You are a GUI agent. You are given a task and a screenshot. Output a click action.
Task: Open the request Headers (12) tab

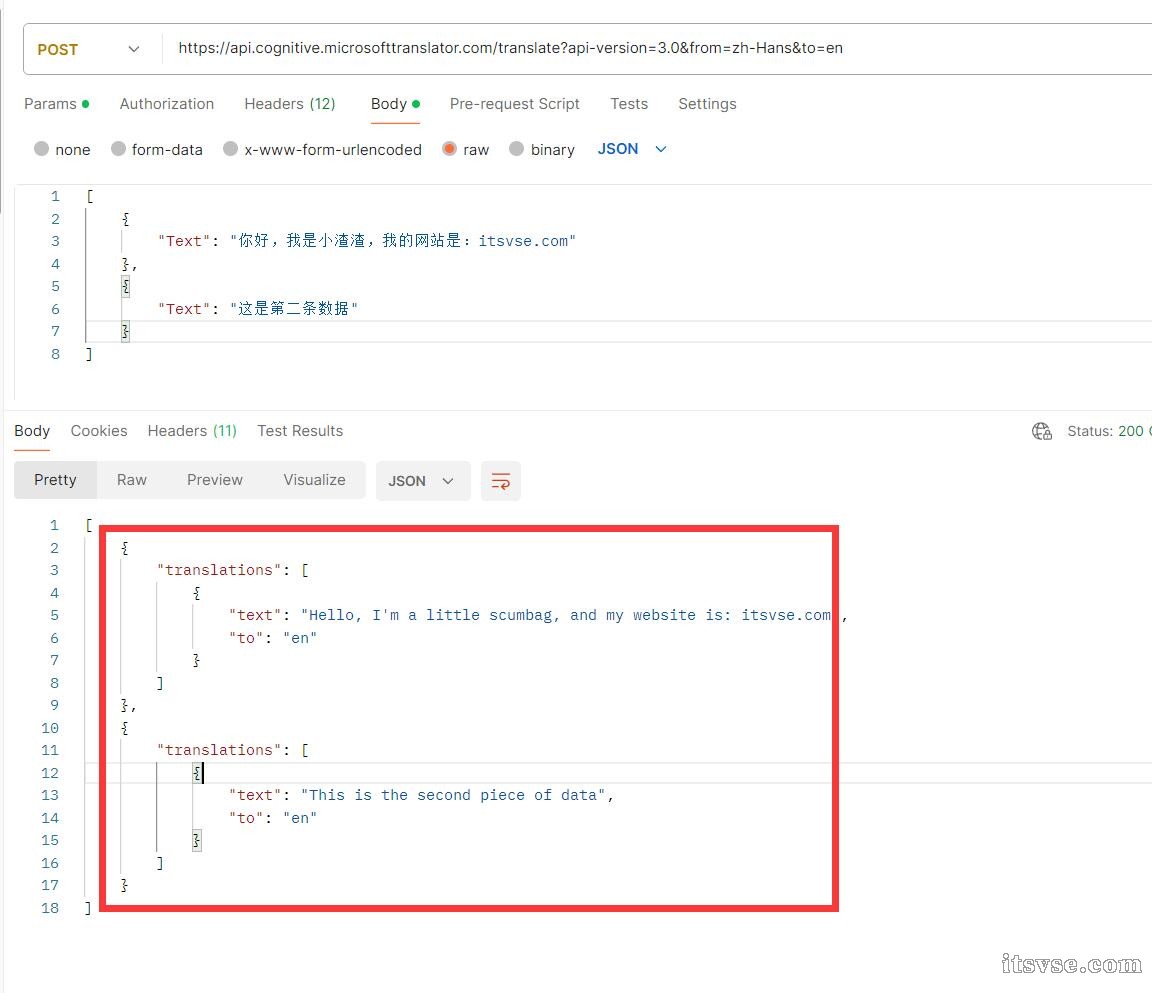pos(289,104)
